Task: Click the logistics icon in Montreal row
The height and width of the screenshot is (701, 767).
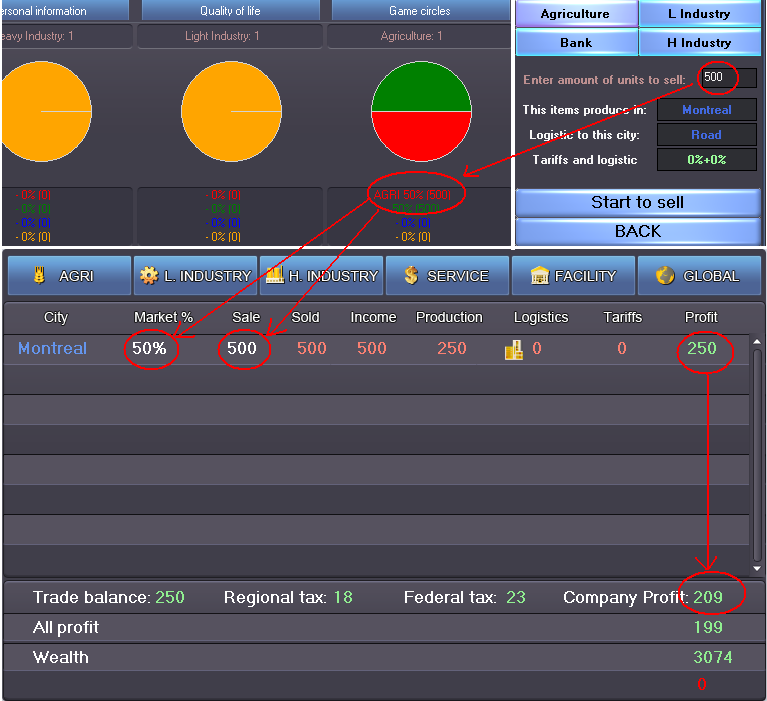Action: click(x=514, y=349)
